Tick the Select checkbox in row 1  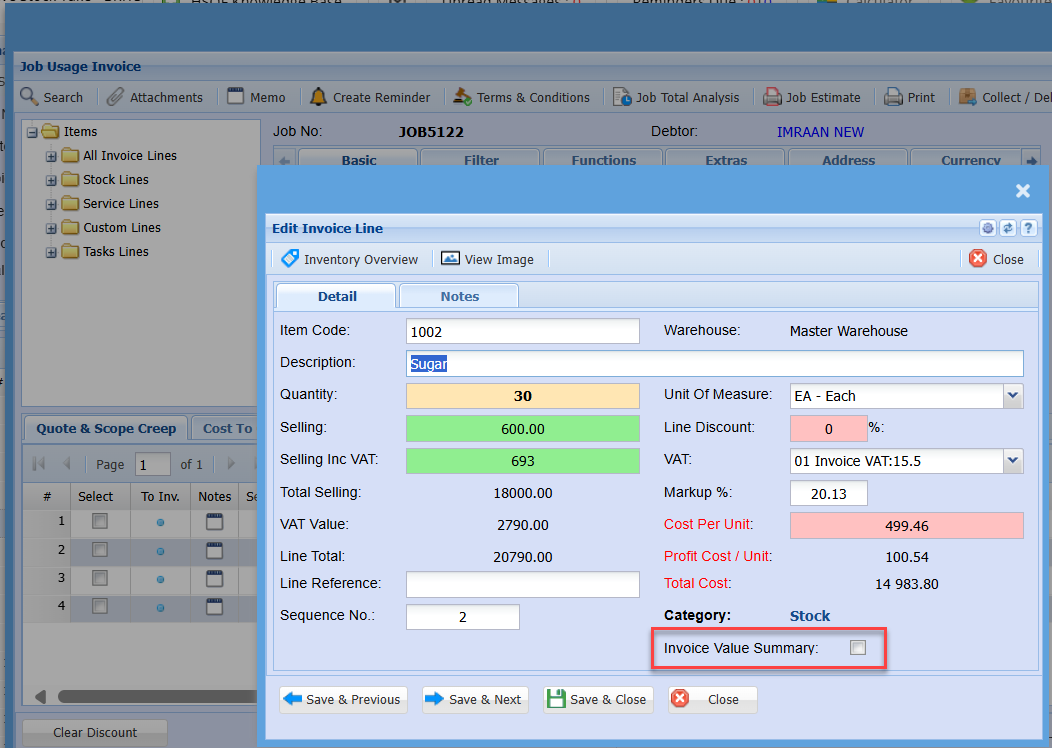(x=100, y=522)
